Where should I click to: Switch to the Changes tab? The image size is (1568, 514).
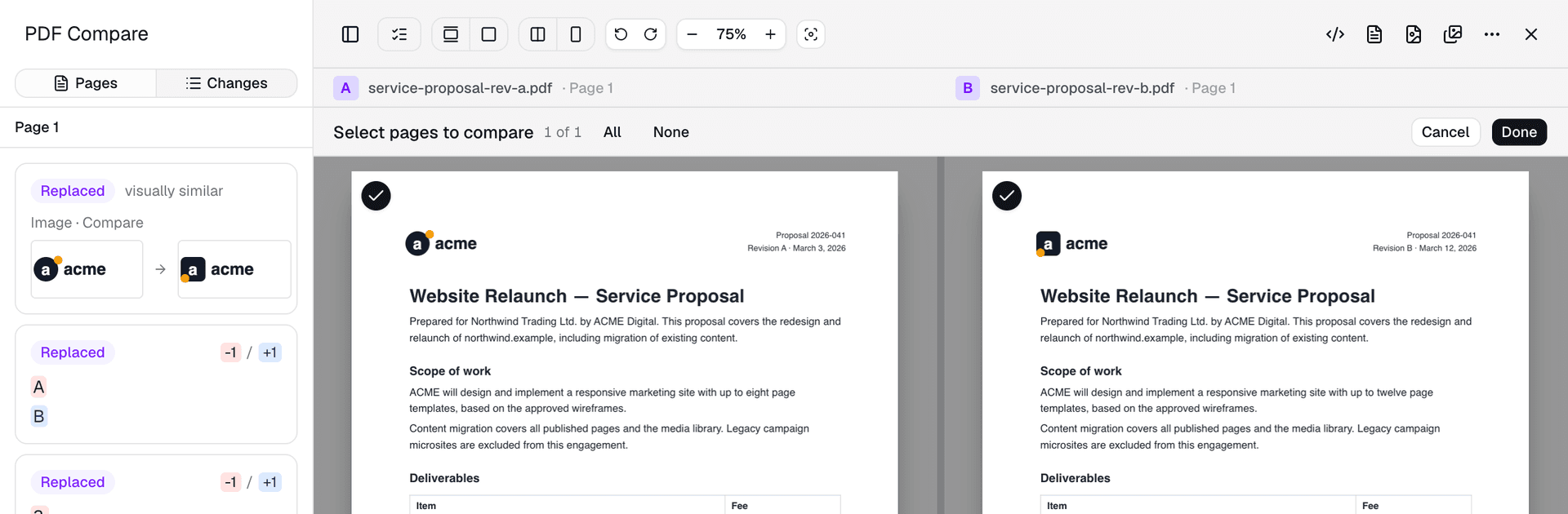(226, 83)
